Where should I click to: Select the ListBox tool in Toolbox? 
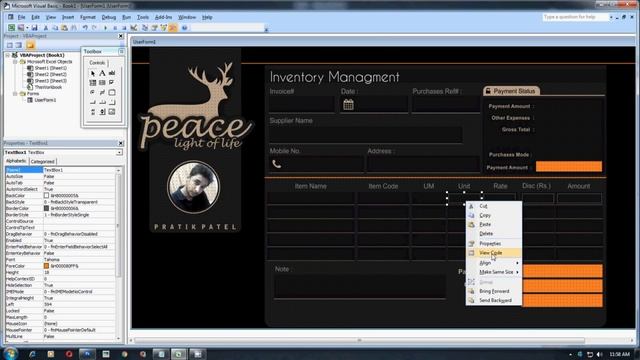click(102, 82)
